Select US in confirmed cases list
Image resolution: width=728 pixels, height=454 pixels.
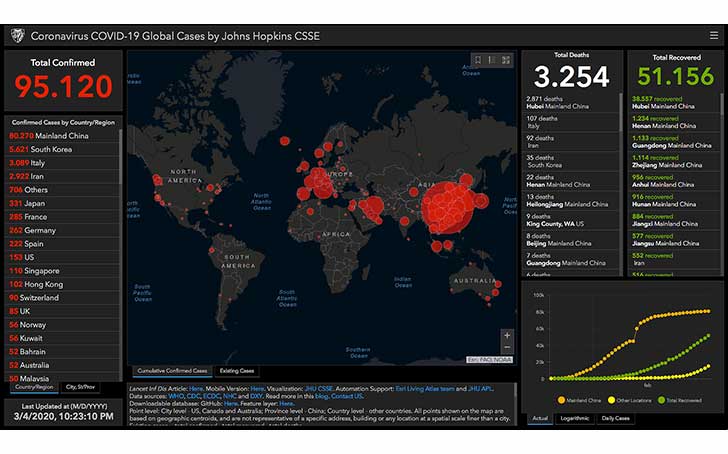[x=63, y=257]
